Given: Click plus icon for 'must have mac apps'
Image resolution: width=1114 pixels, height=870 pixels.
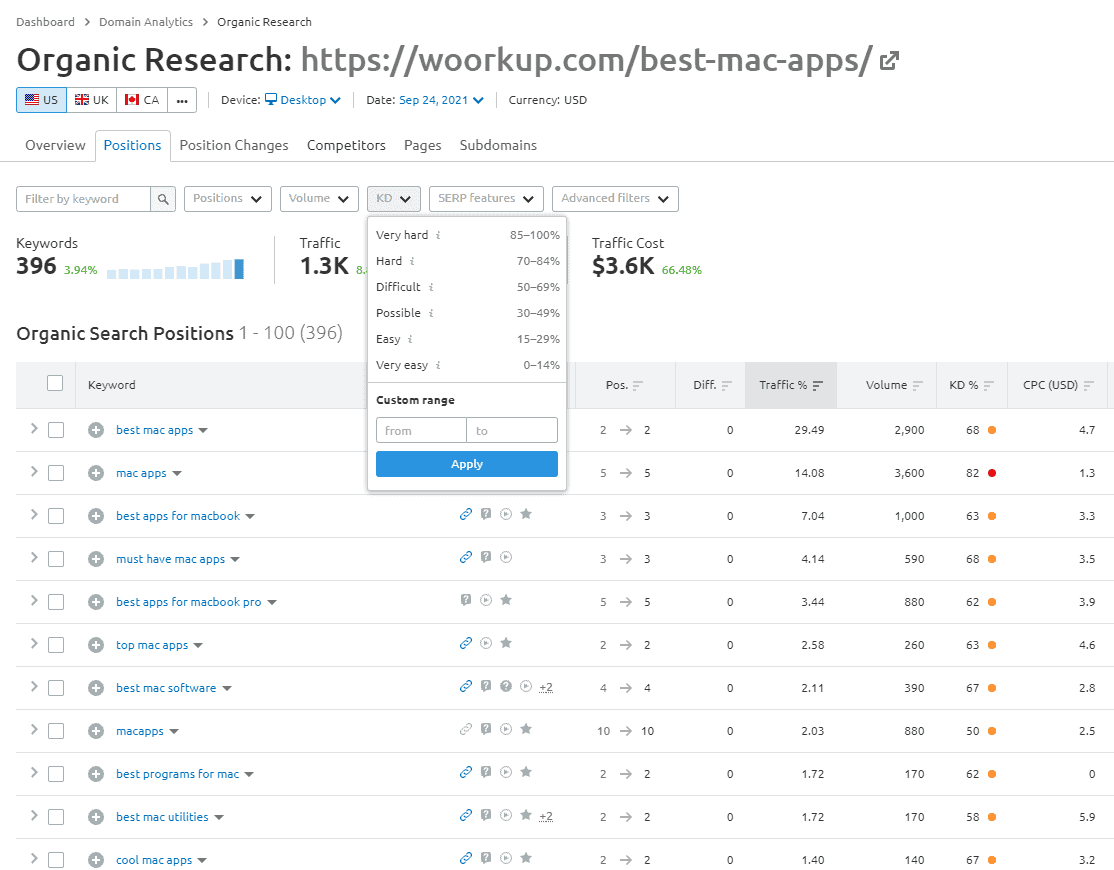Looking at the screenshot, I should 96,559.
